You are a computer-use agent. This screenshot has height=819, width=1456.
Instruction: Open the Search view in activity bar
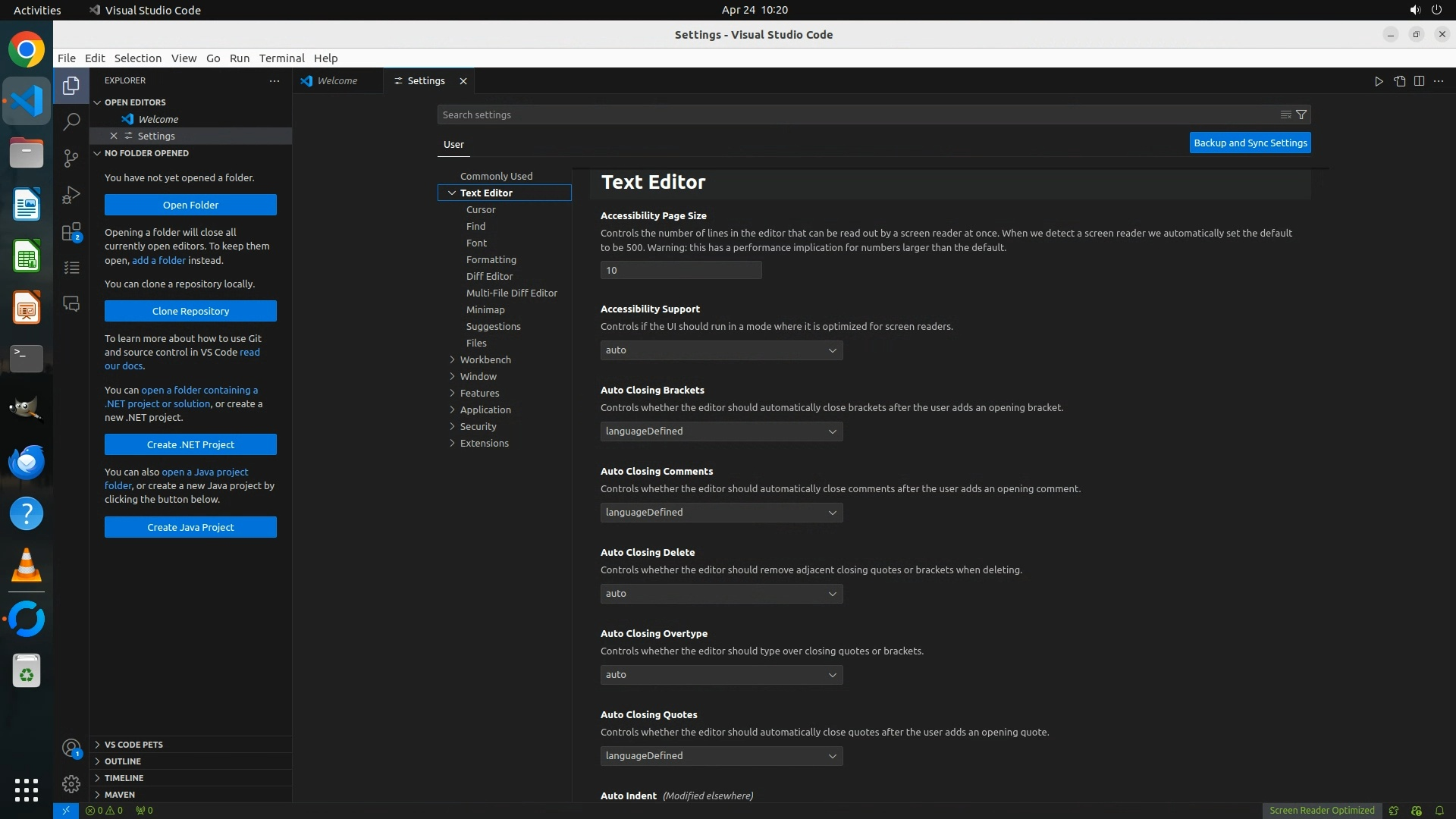click(71, 121)
